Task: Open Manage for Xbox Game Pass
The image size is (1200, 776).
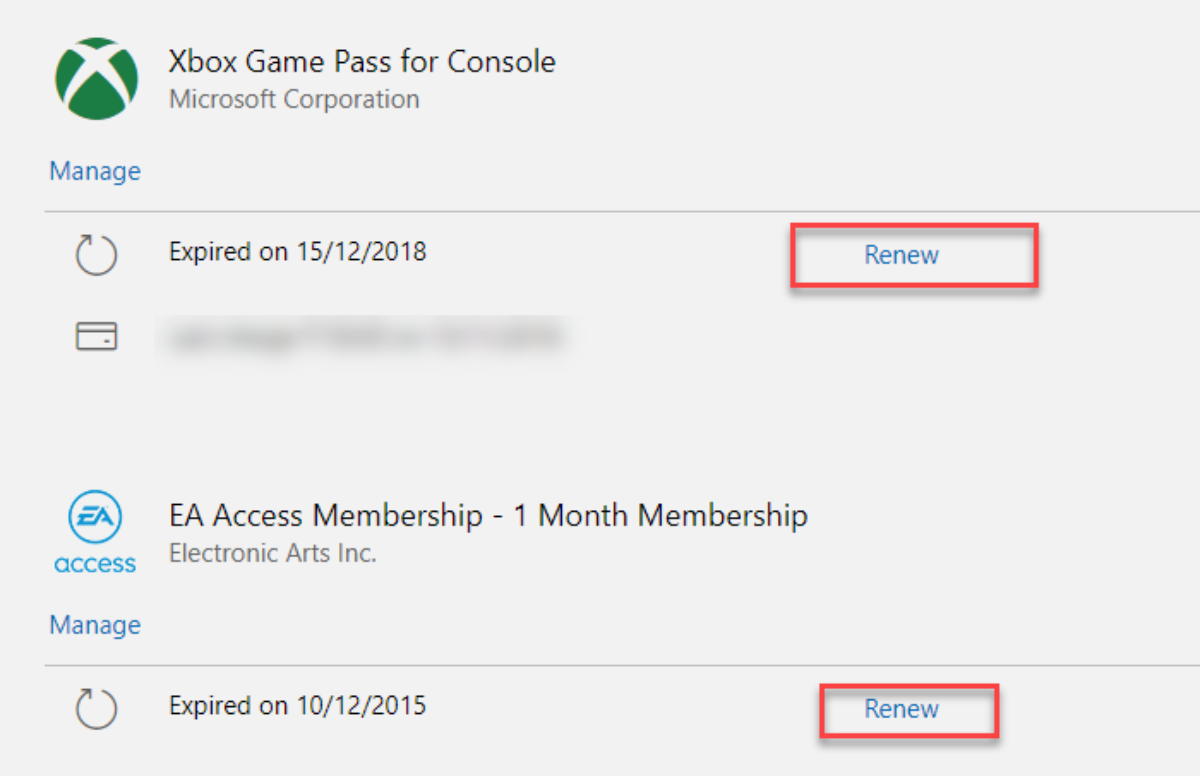Action: coord(95,171)
